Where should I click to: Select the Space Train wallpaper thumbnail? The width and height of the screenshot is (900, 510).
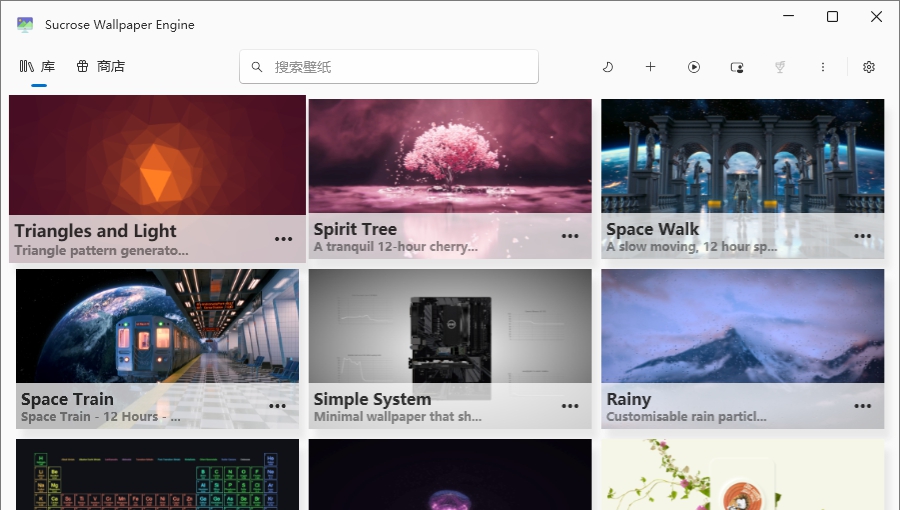pyautogui.click(x=157, y=326)
